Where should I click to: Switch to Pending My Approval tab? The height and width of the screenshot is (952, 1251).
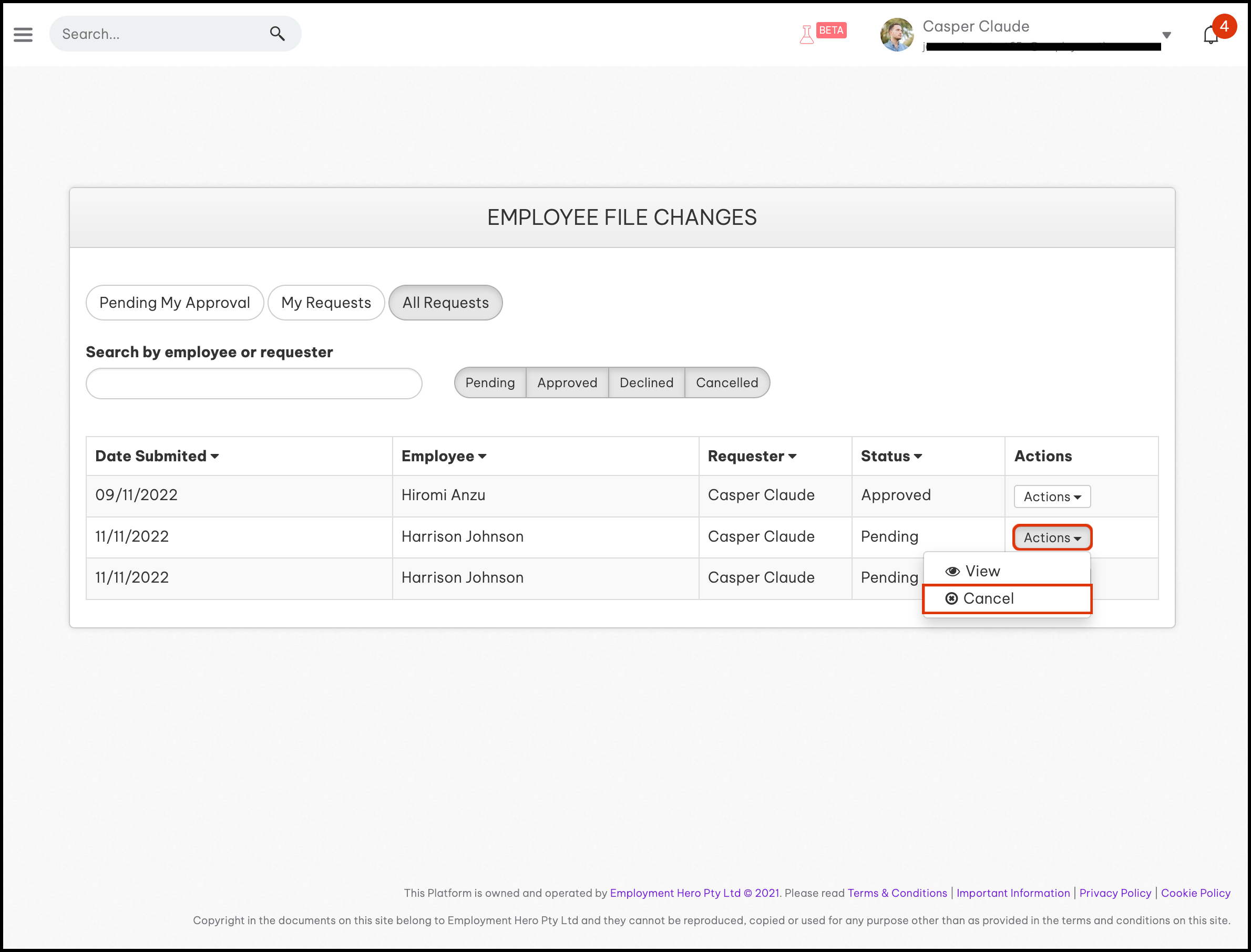tap(175, 303)
